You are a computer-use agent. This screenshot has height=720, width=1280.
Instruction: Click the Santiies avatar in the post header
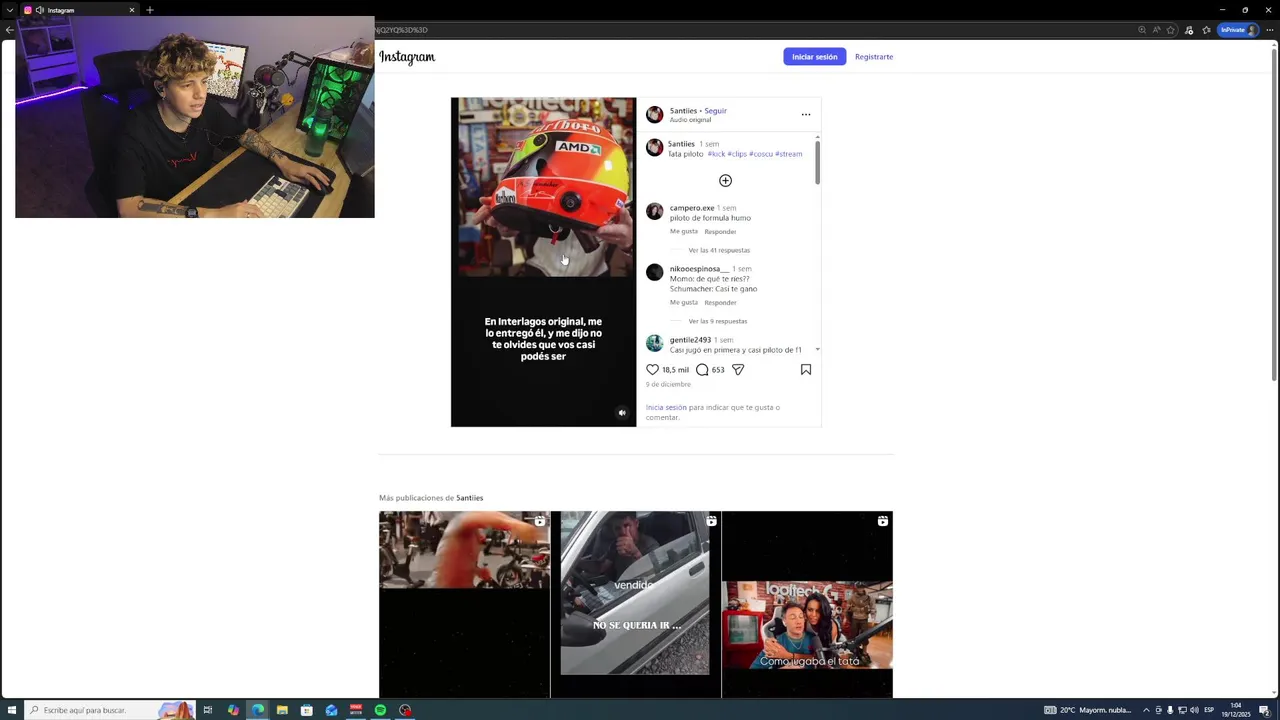point(655,115)
